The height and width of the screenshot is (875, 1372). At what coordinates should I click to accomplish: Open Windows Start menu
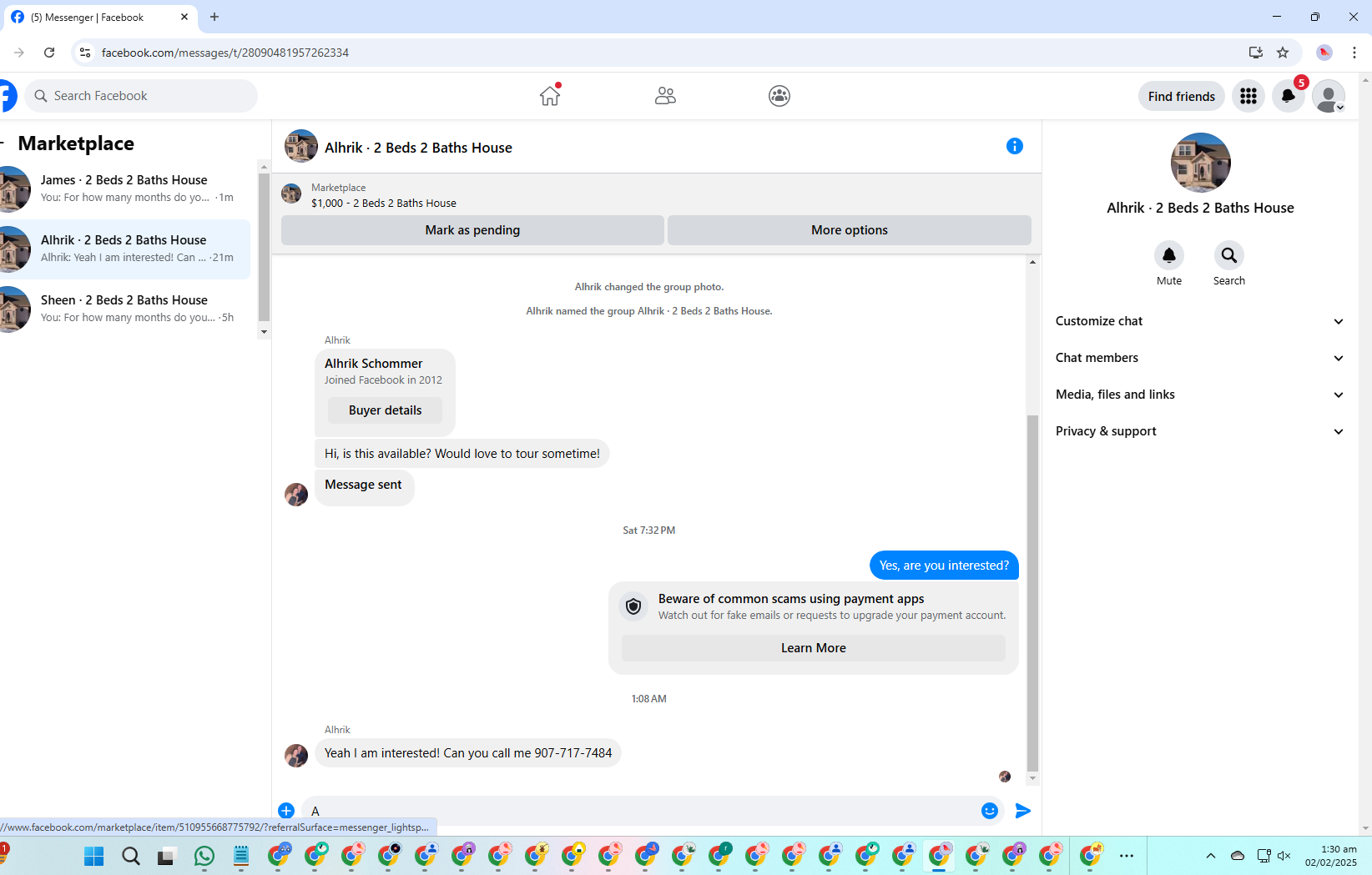pyautogui.click(x=94, y=857)
